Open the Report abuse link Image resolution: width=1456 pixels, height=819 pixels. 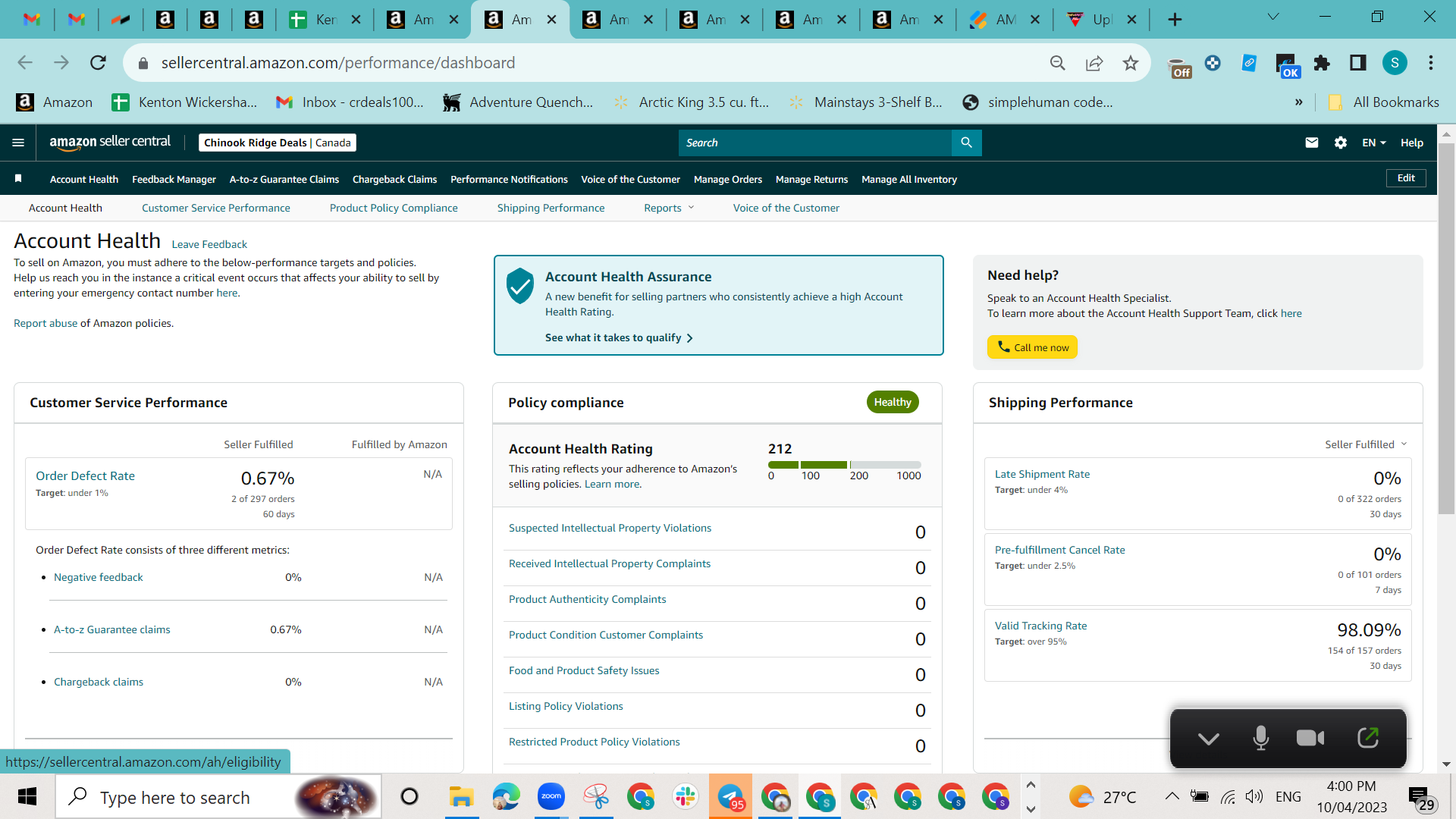click(x=45, y=323)
